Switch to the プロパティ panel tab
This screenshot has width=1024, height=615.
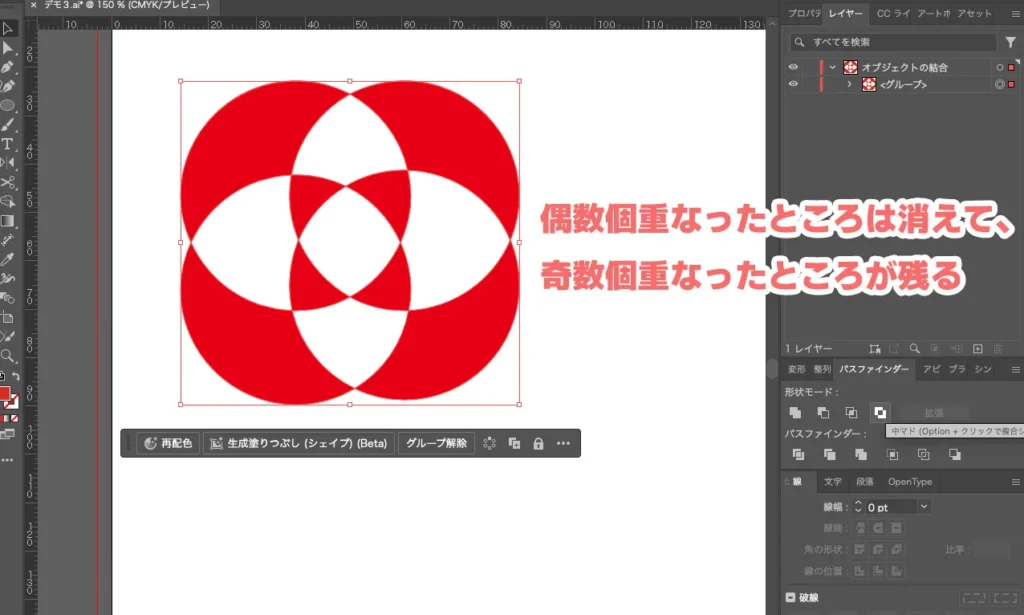pos(803,14)
